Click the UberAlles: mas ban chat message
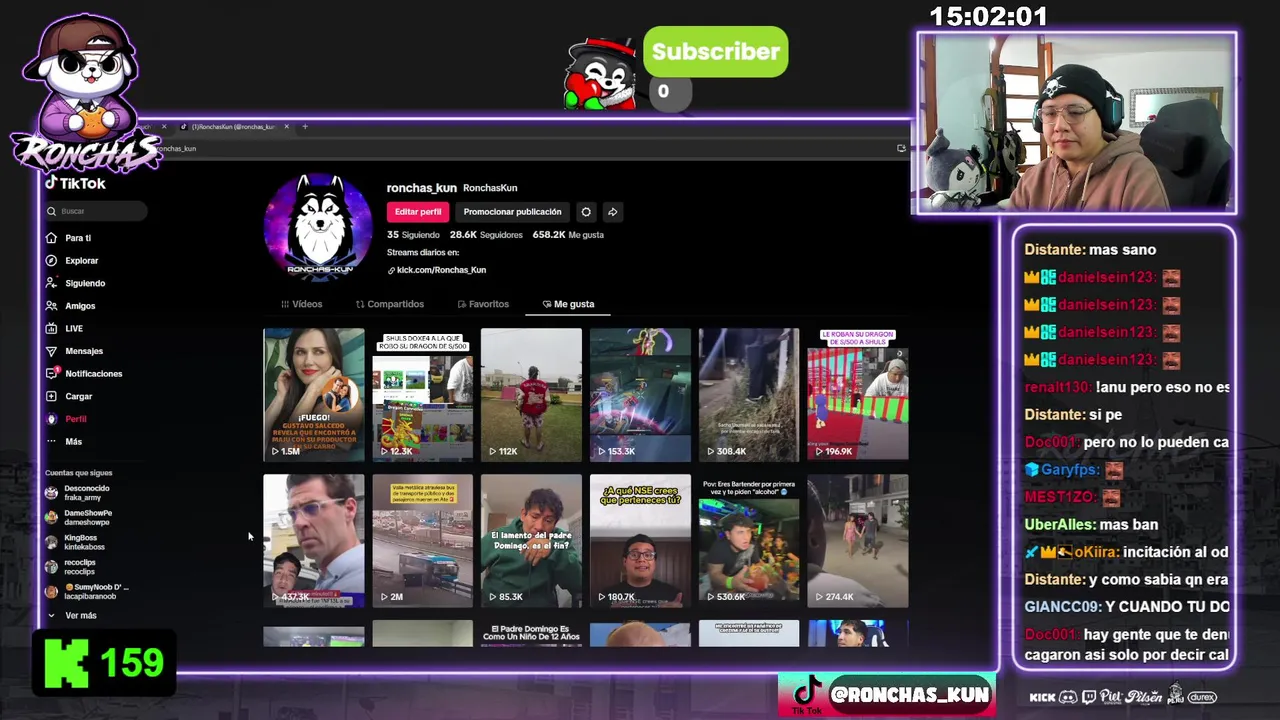The width and height of the screenshot is (1280, 720). (1091, 525)
